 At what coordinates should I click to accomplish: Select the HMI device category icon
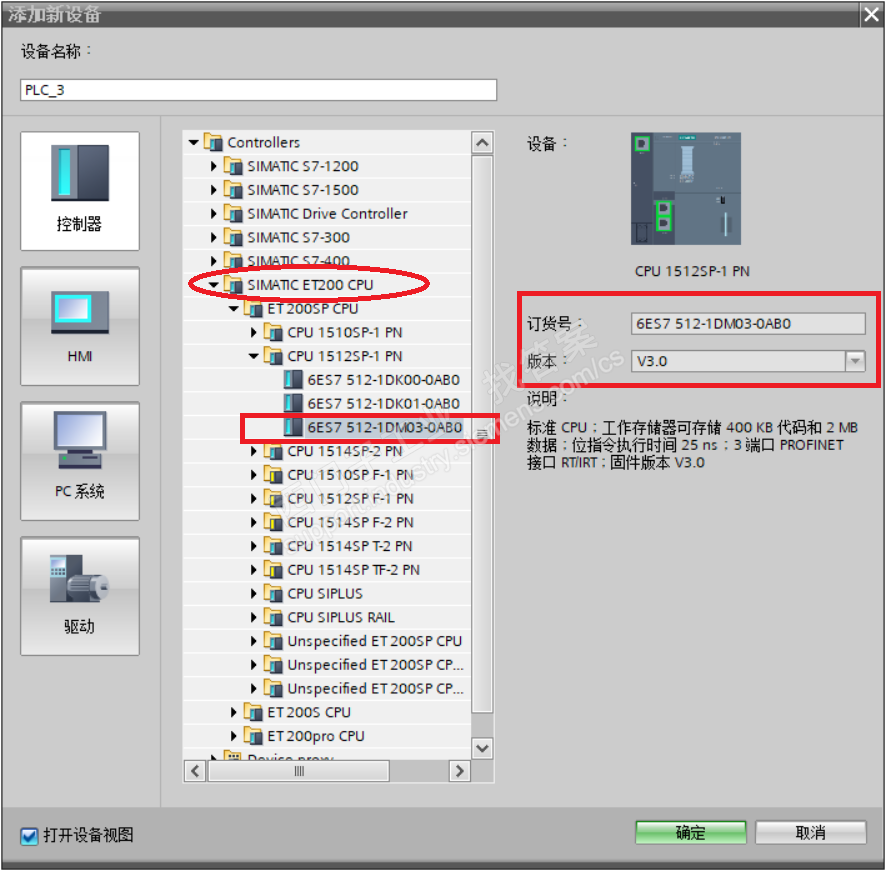click(x=80, y=326)
